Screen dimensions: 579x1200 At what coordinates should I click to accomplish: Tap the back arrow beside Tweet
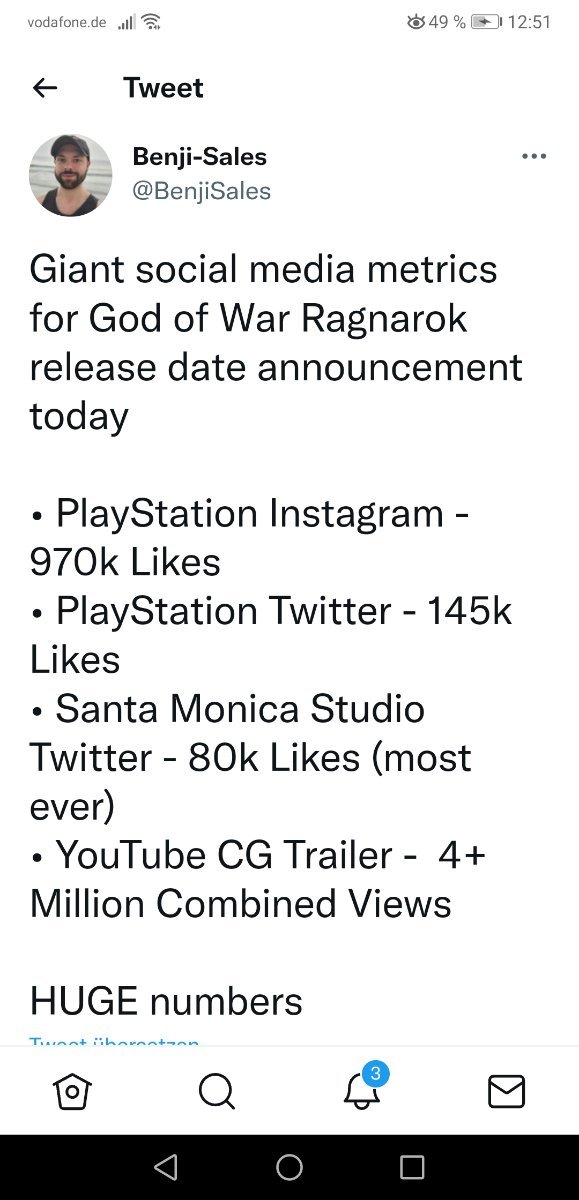point(45,88)
